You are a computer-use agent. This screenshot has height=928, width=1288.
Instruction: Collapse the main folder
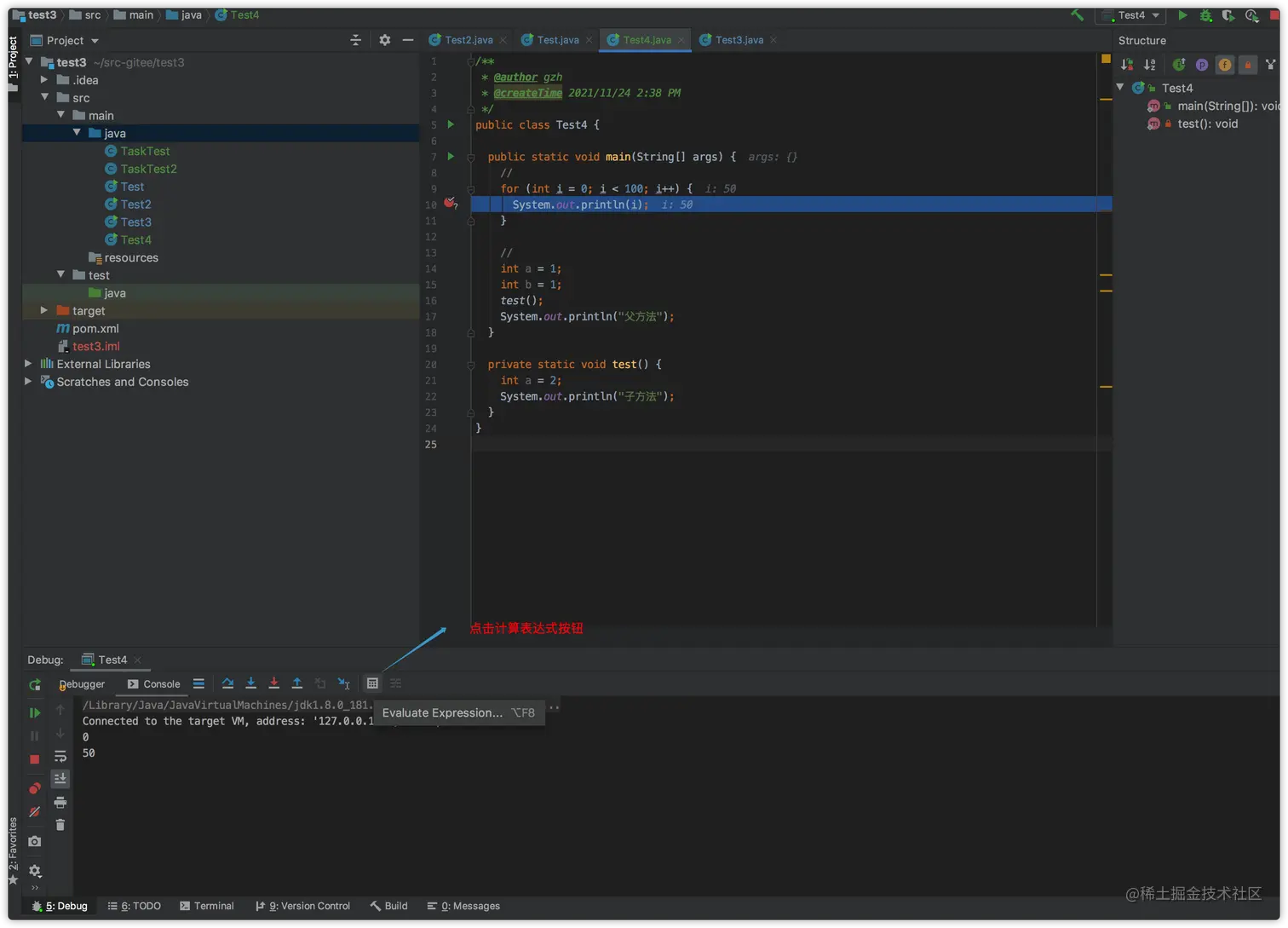(60, 115)
